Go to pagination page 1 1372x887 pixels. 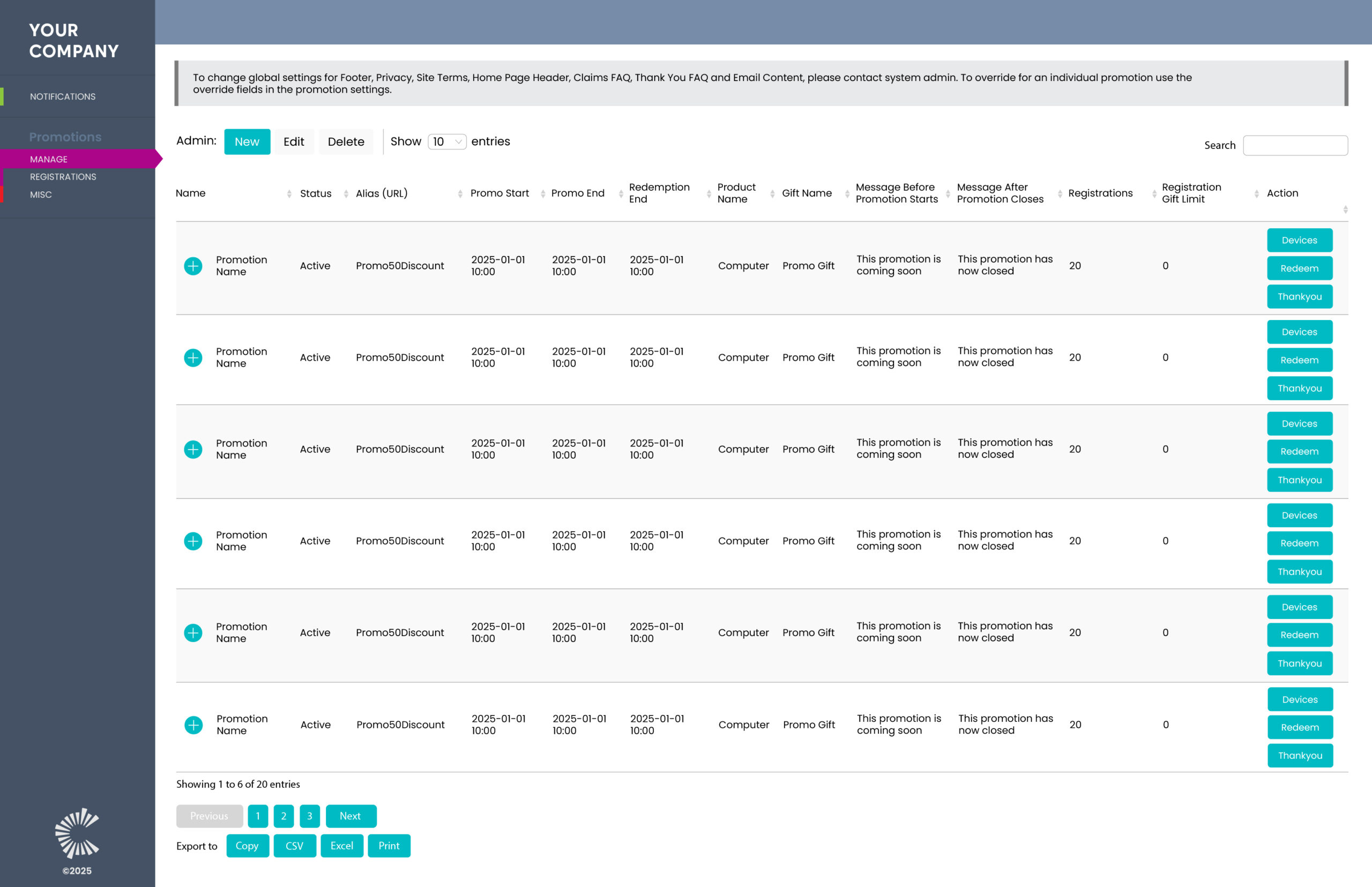[x=257, y=816]
